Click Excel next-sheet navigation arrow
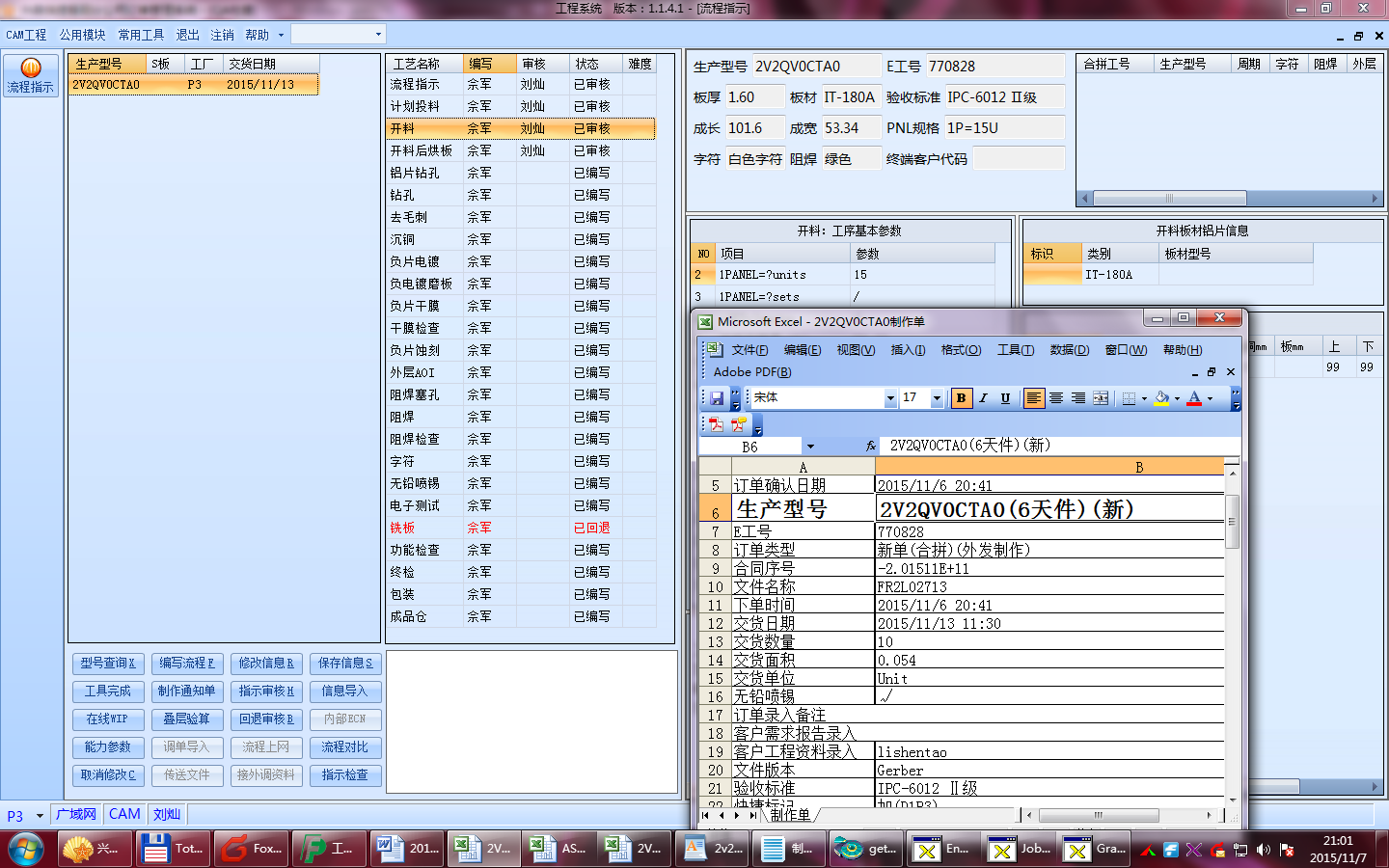The height and width of the screenshot is (868, 1389). click(x=738, y=816)
